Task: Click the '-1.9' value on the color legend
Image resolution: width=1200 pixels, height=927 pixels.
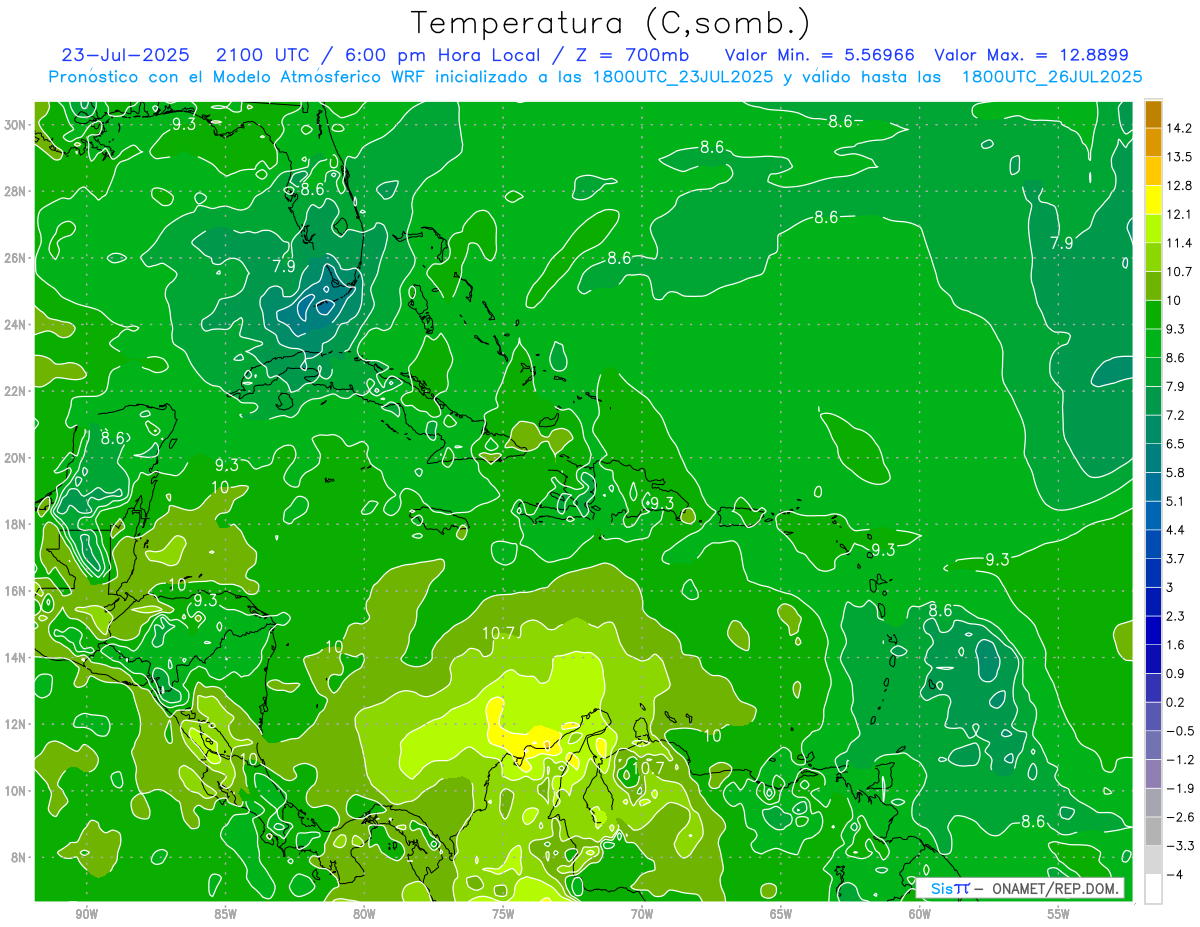Action: 1179,788
